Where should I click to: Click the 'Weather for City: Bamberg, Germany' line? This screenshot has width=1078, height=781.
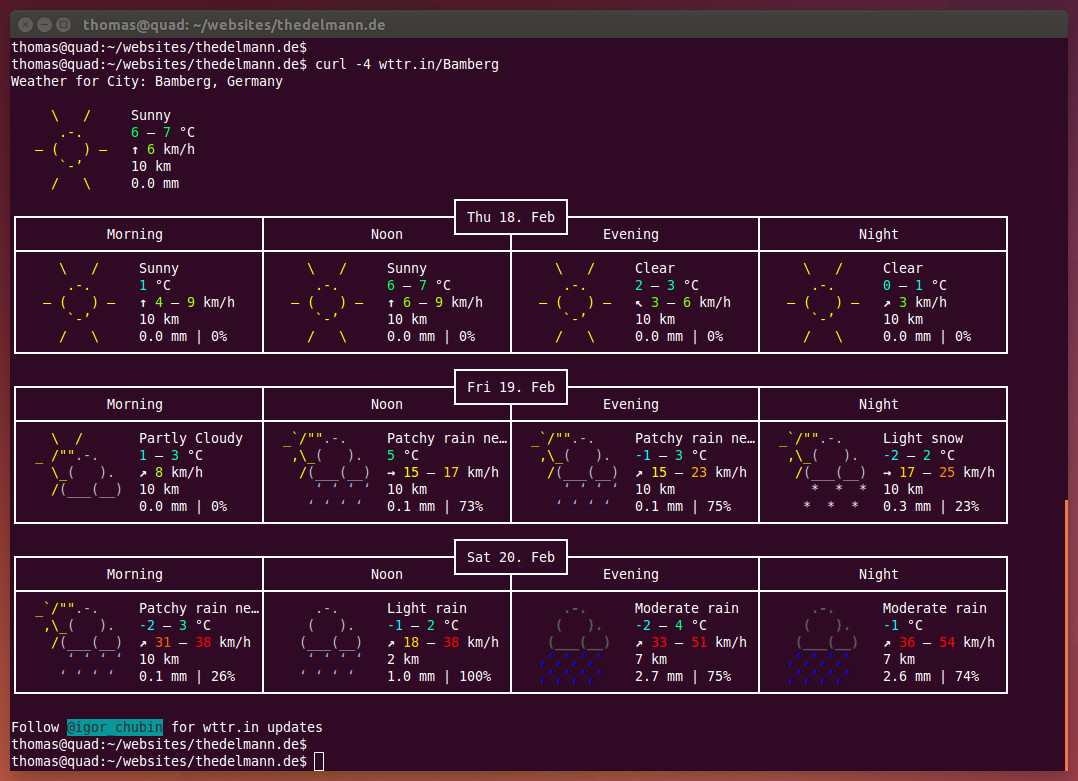point(147,81)
